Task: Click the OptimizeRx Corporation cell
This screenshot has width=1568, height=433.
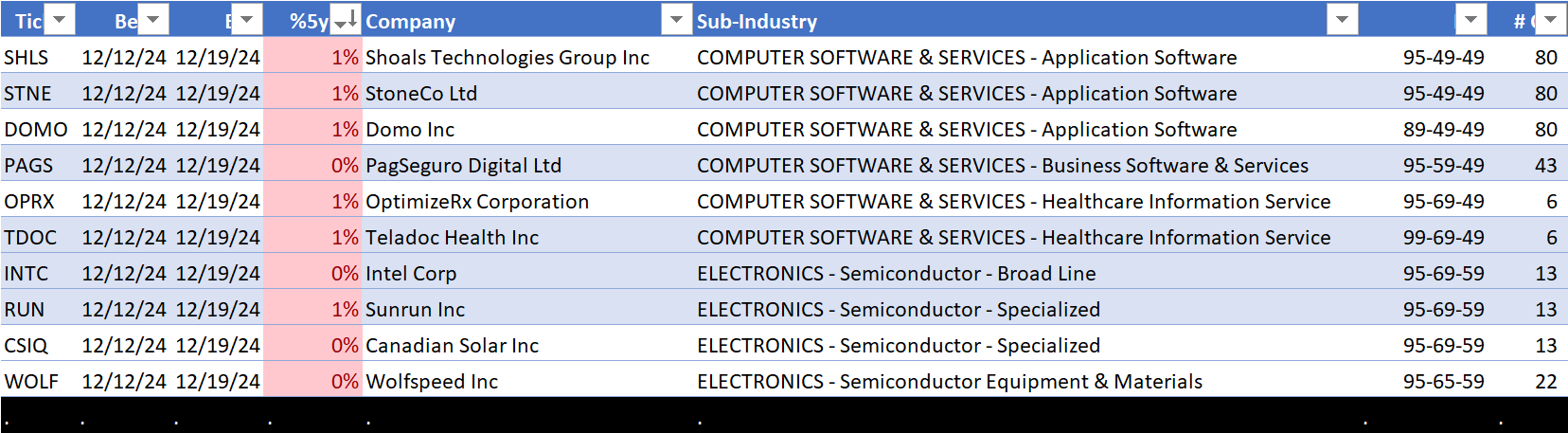Action: click(x=477, y=201)
